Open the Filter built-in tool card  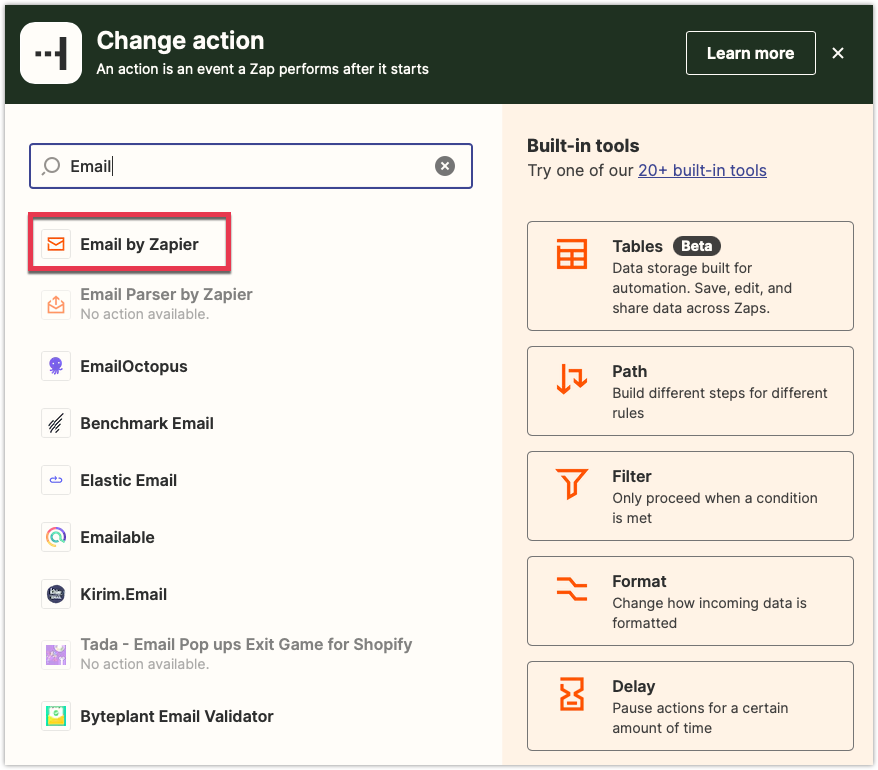[x=690, y=496]
